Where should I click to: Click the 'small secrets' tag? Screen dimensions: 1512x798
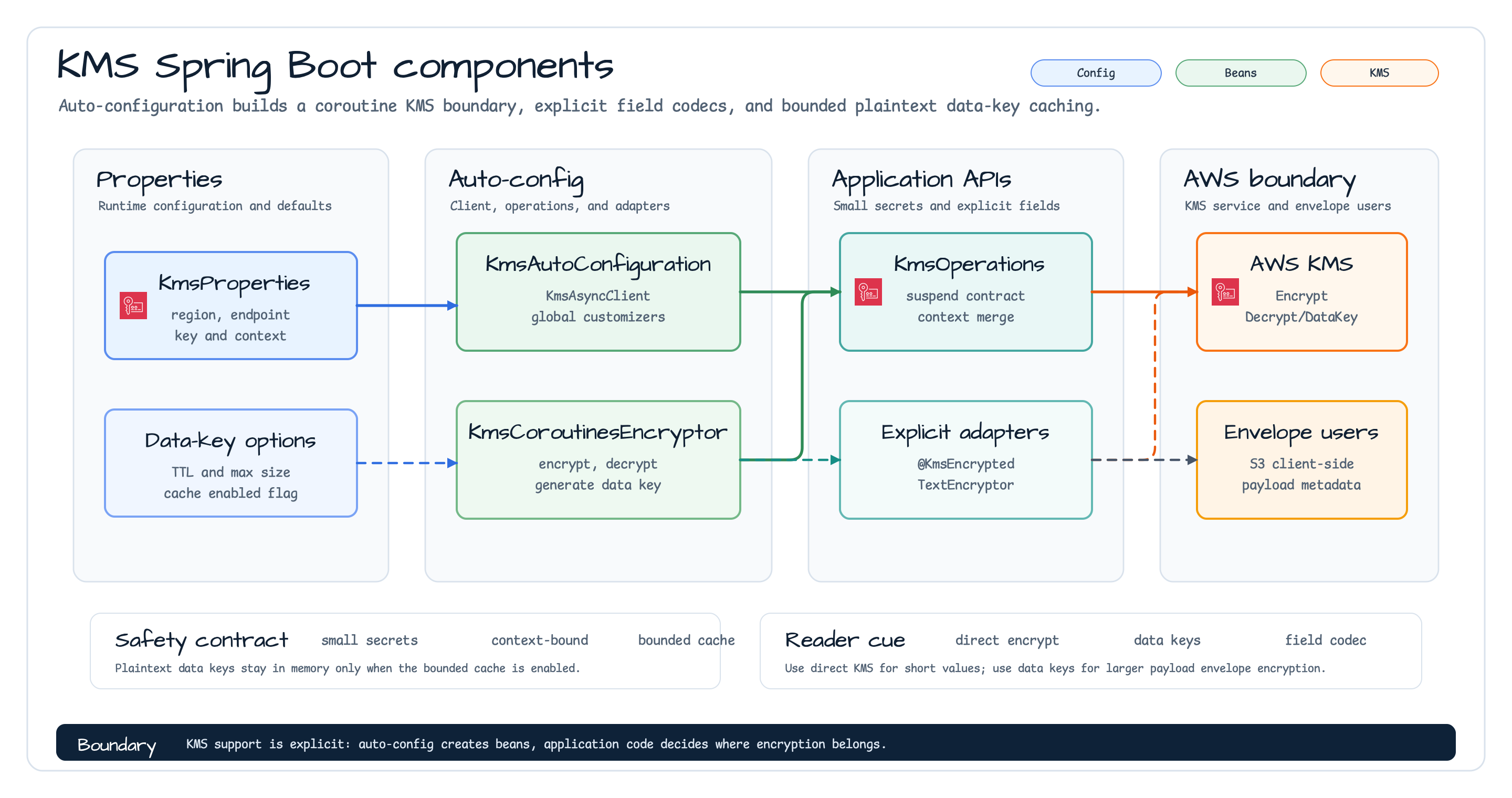tap(369, 640)
